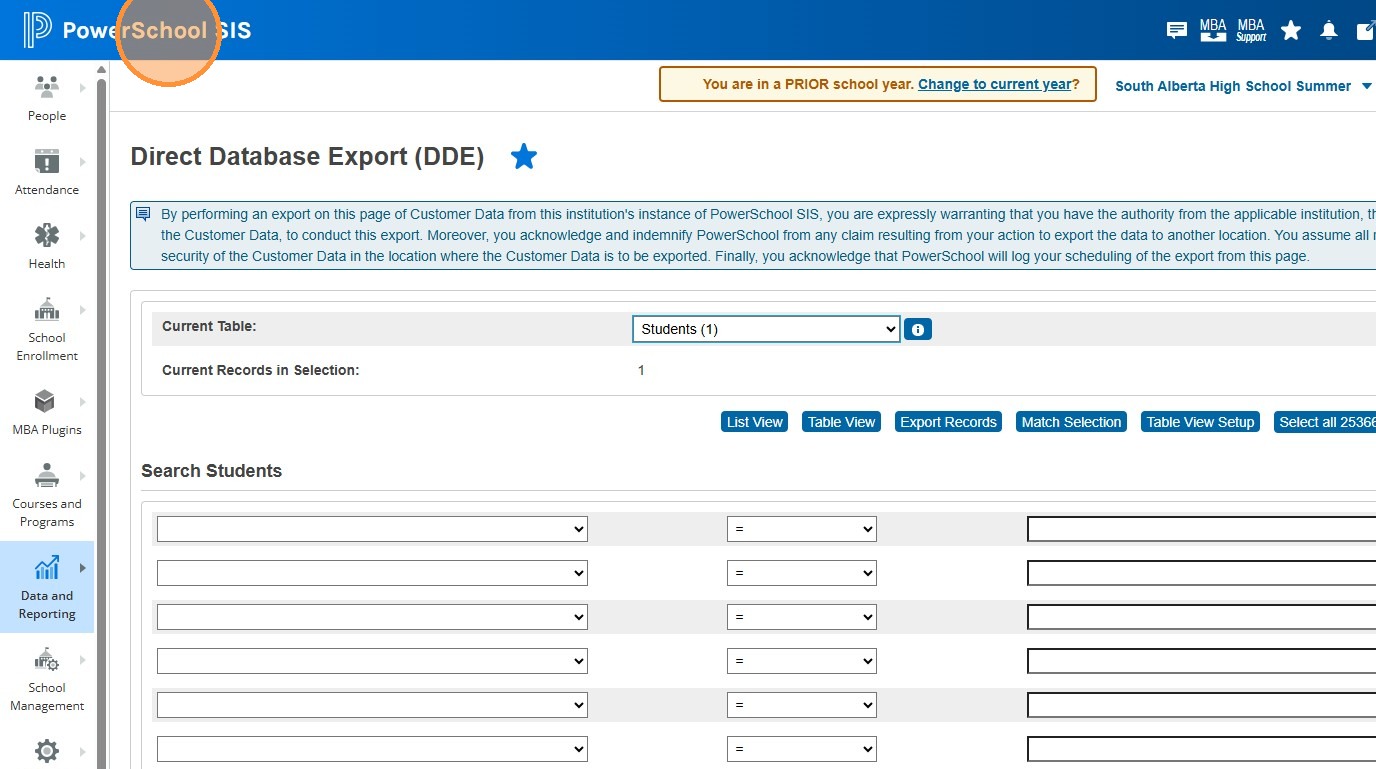
Task: Open the notifications bell icon
Action: pos(1329,30)
